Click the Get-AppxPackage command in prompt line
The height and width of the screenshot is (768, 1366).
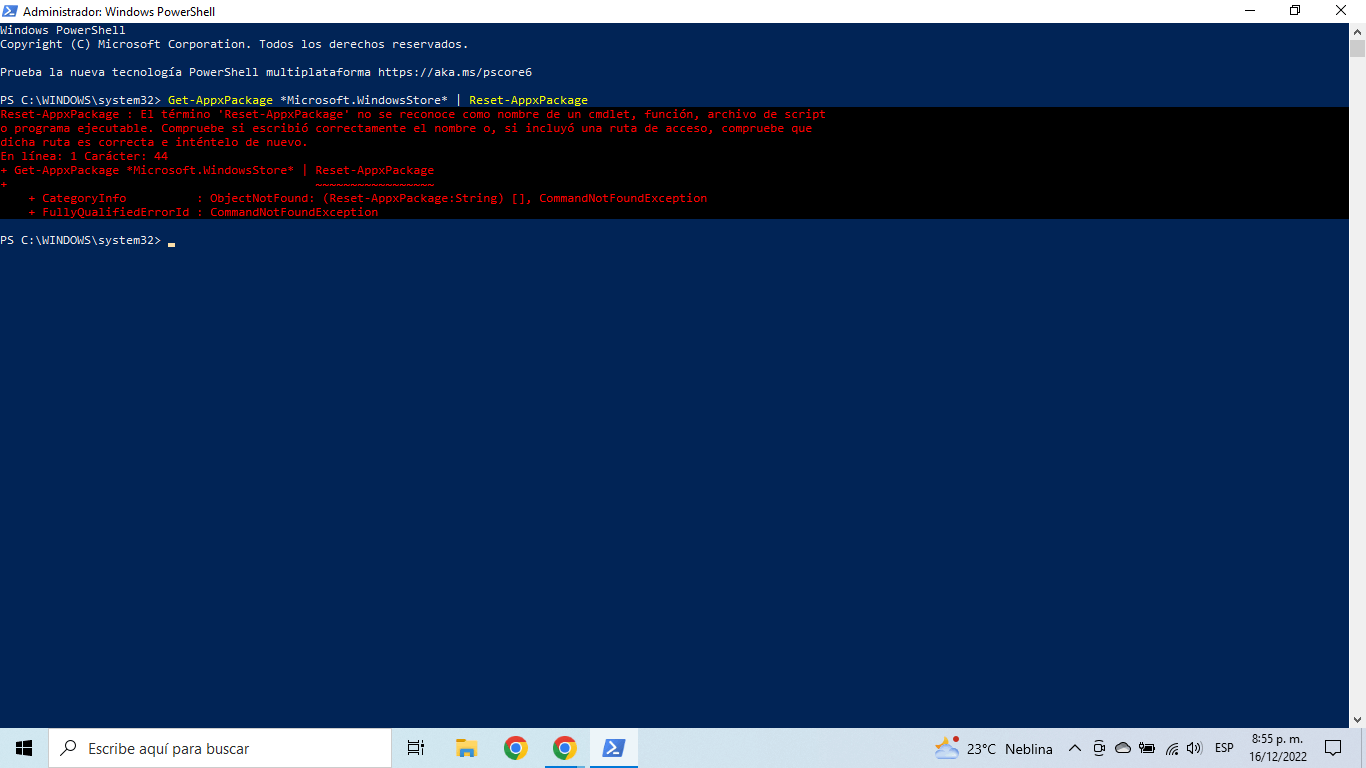[220, 100]
